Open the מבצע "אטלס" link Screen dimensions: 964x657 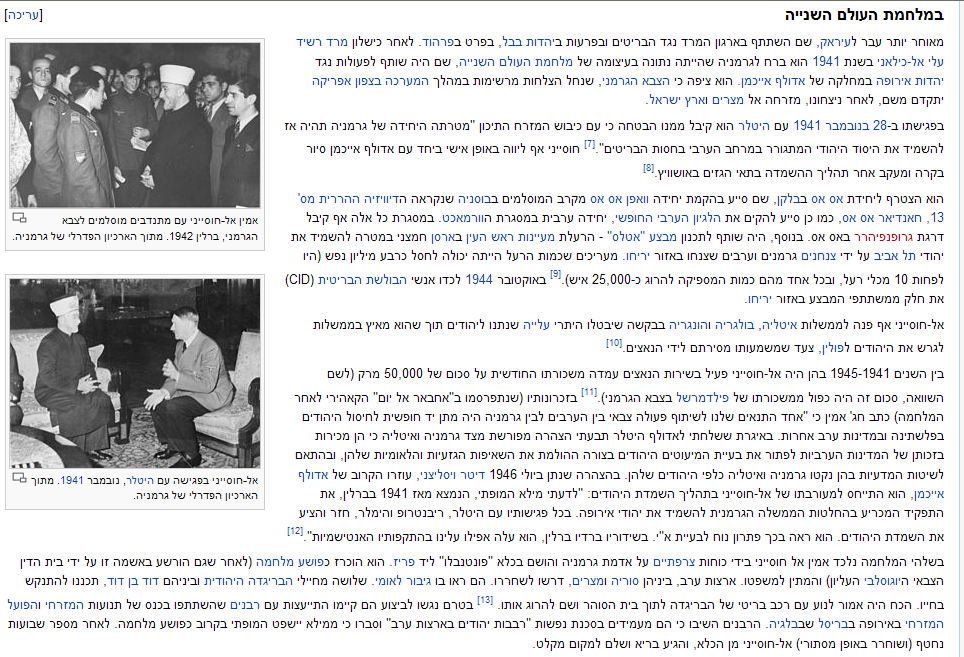click(642, 237)
